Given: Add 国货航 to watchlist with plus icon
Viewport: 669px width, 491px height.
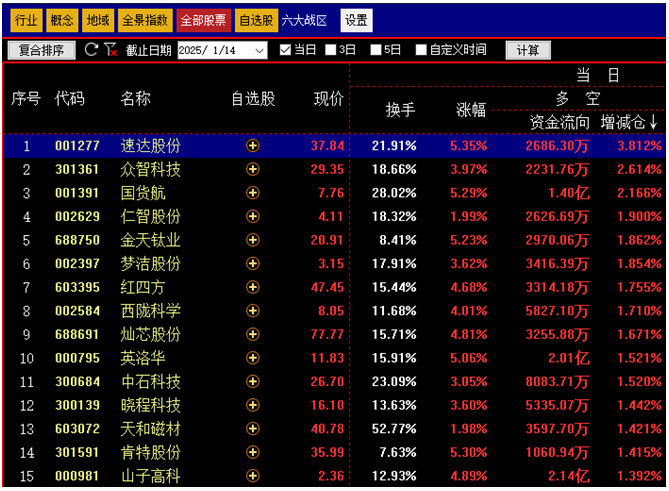Looking at the screenshot, I should [x=253, y=193].
